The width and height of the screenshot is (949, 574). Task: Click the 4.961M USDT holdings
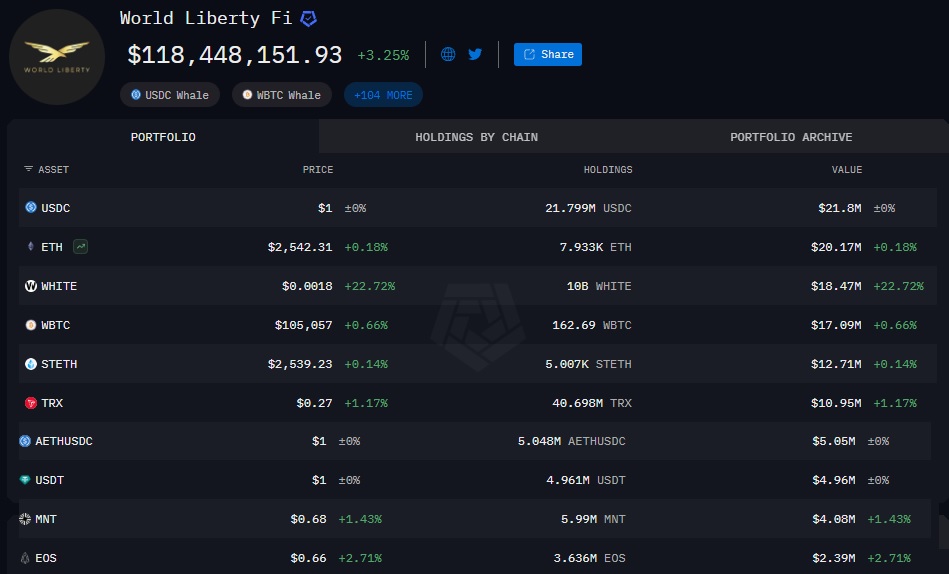coord(586,480)
